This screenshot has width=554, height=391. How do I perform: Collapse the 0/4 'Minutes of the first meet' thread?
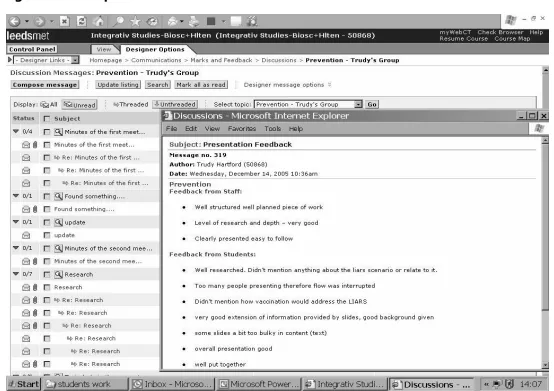coord(16,131)
